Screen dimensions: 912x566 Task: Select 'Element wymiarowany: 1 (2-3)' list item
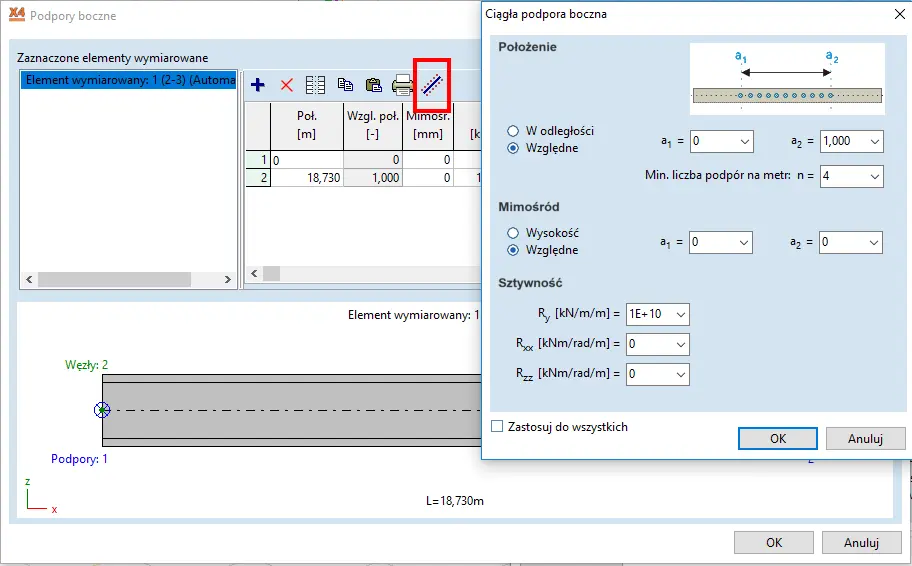(128, 80)
